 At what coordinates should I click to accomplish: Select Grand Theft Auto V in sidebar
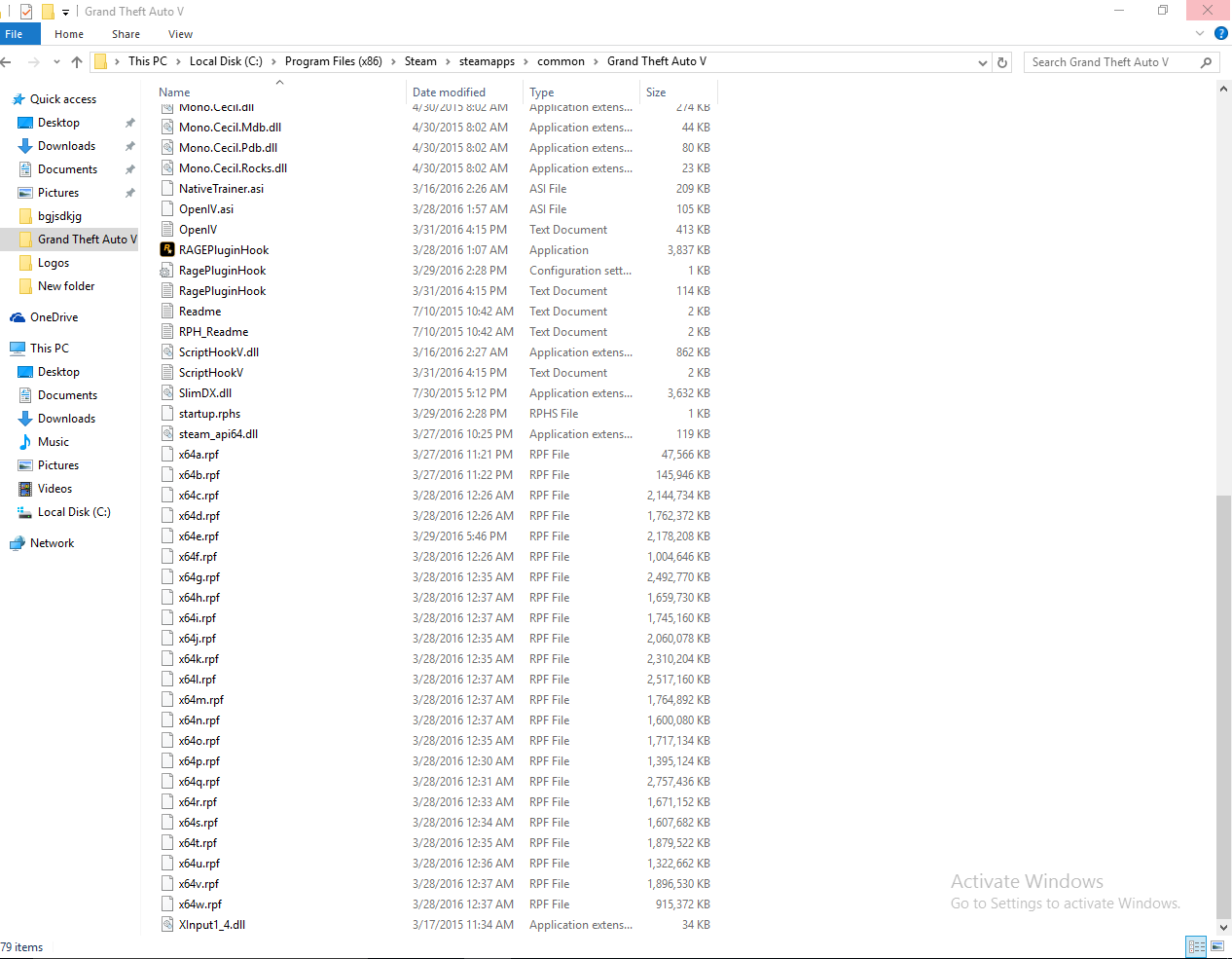(69, 240)
